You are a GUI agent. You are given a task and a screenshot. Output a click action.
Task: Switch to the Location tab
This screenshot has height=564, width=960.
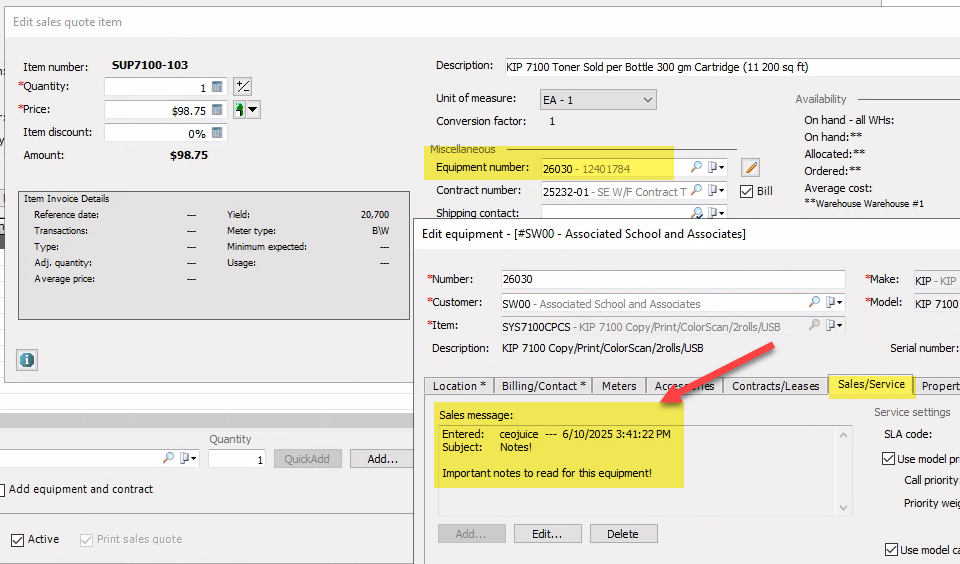click(459, 386)
